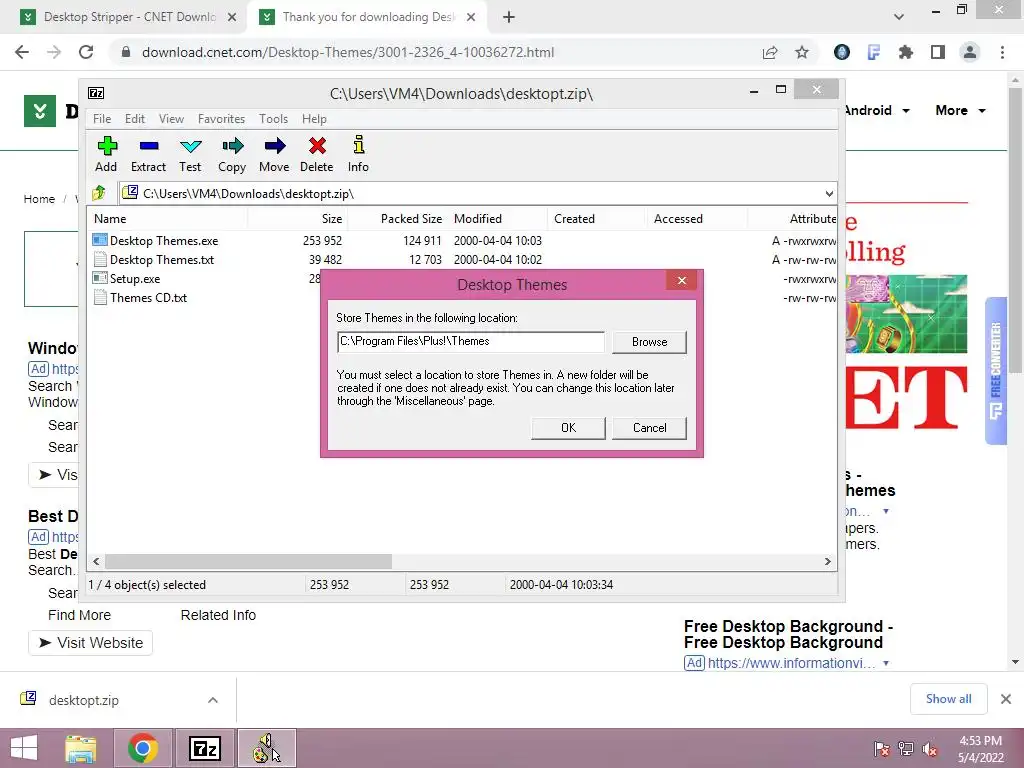Image resolution: width=1024 pixels, height=768 pixels.
Task: Open the 7-Zip Help menu
Action: (314, 119)
